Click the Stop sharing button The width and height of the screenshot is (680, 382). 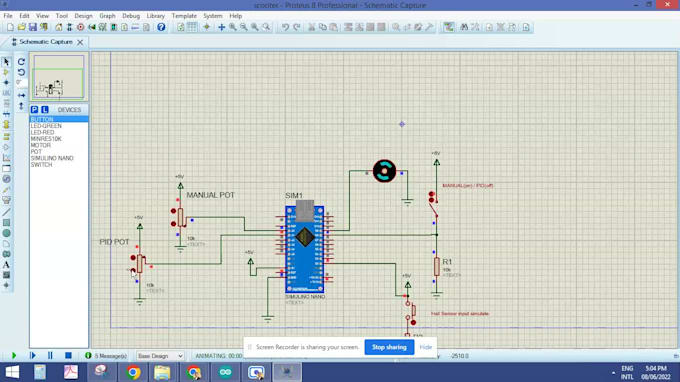(x=389, y=347)
